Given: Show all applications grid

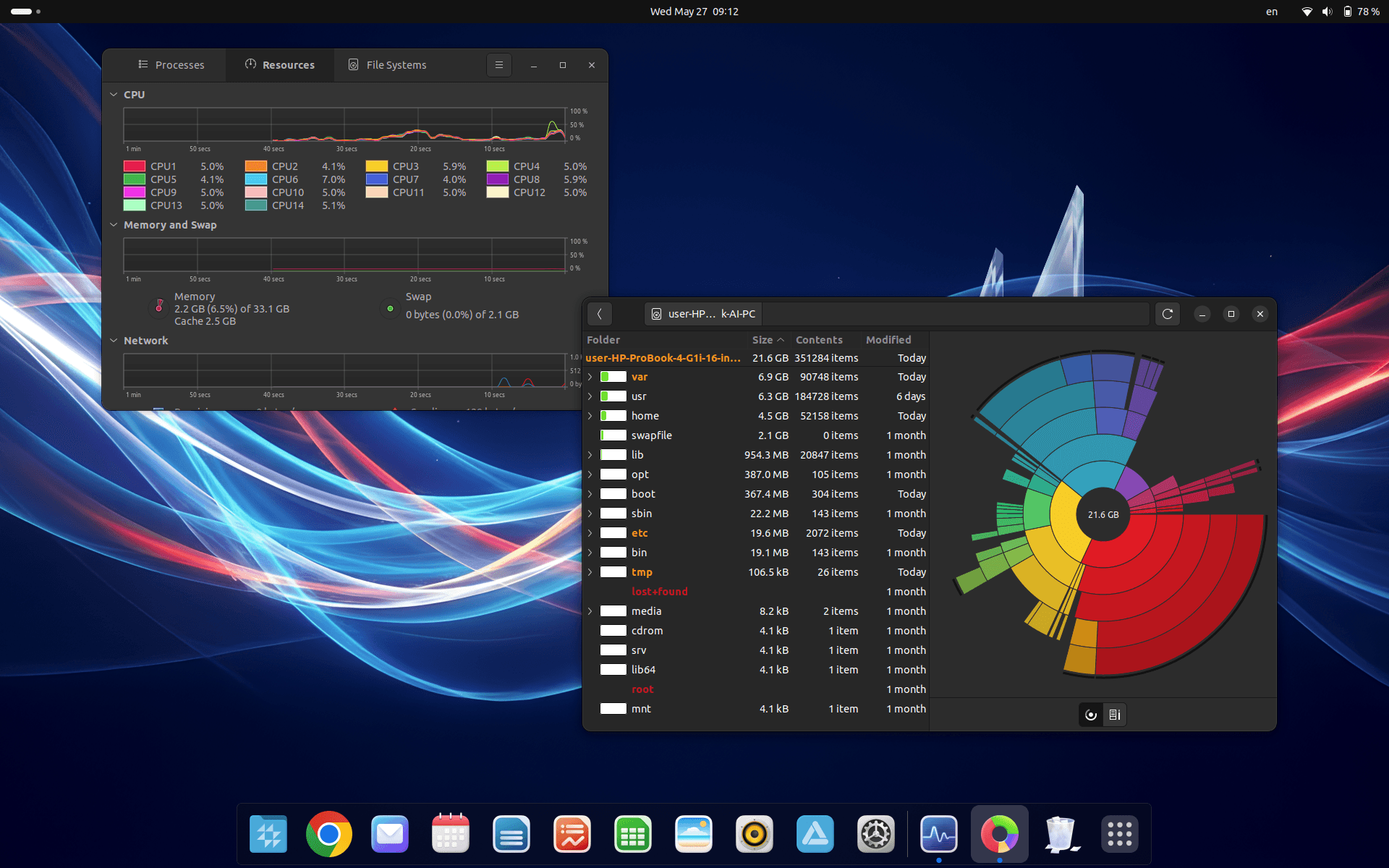Looking at the screenshot, I should [1120, 834].
